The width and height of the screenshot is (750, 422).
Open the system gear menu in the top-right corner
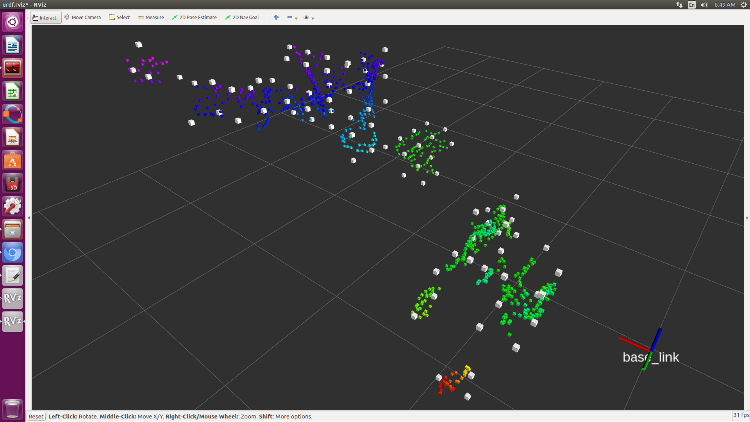pos(741,5)
